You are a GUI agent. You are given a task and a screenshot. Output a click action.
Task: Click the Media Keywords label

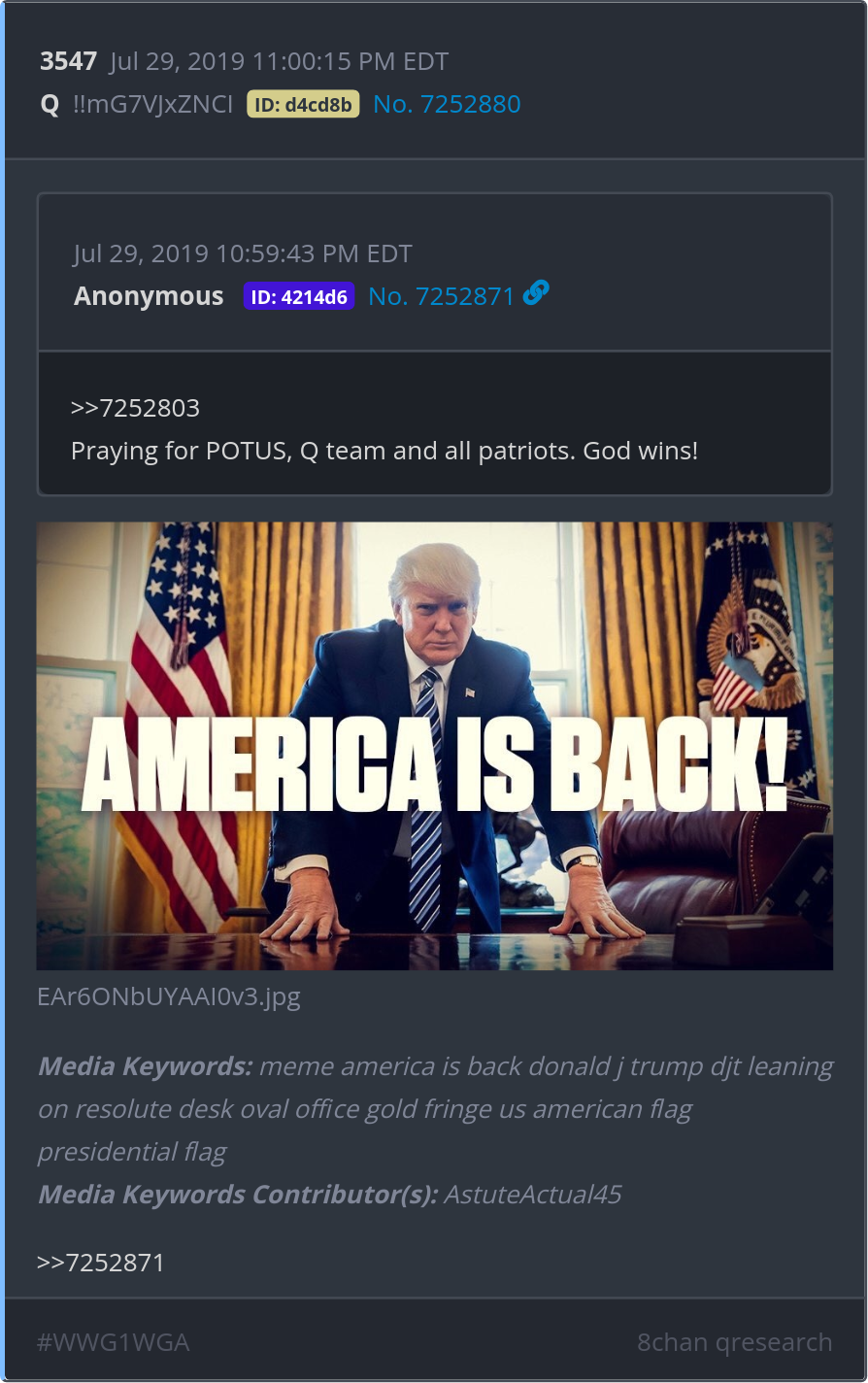coord(145,1066)
